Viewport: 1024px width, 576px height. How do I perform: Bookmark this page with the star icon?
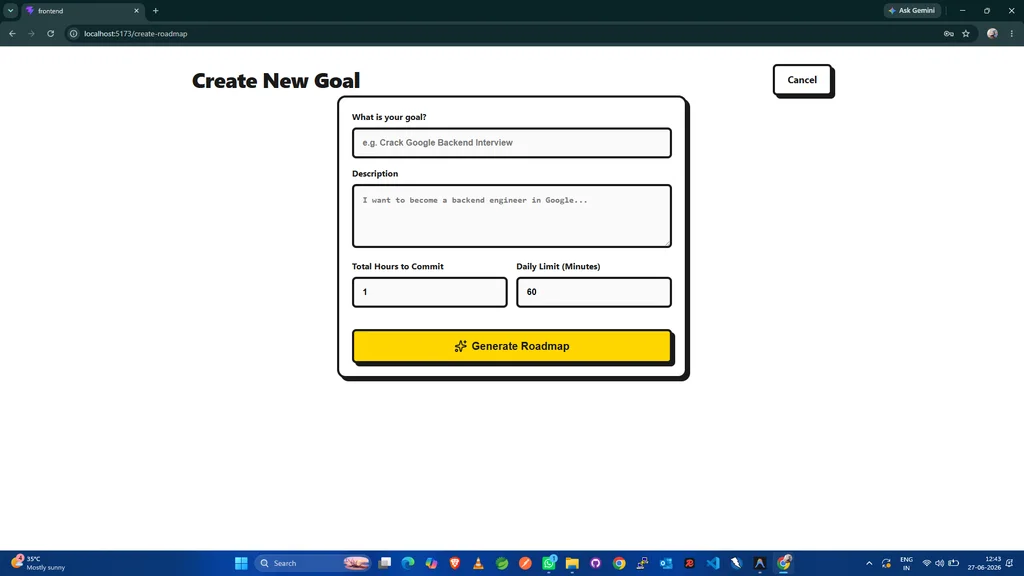click(x=966, y=33)
